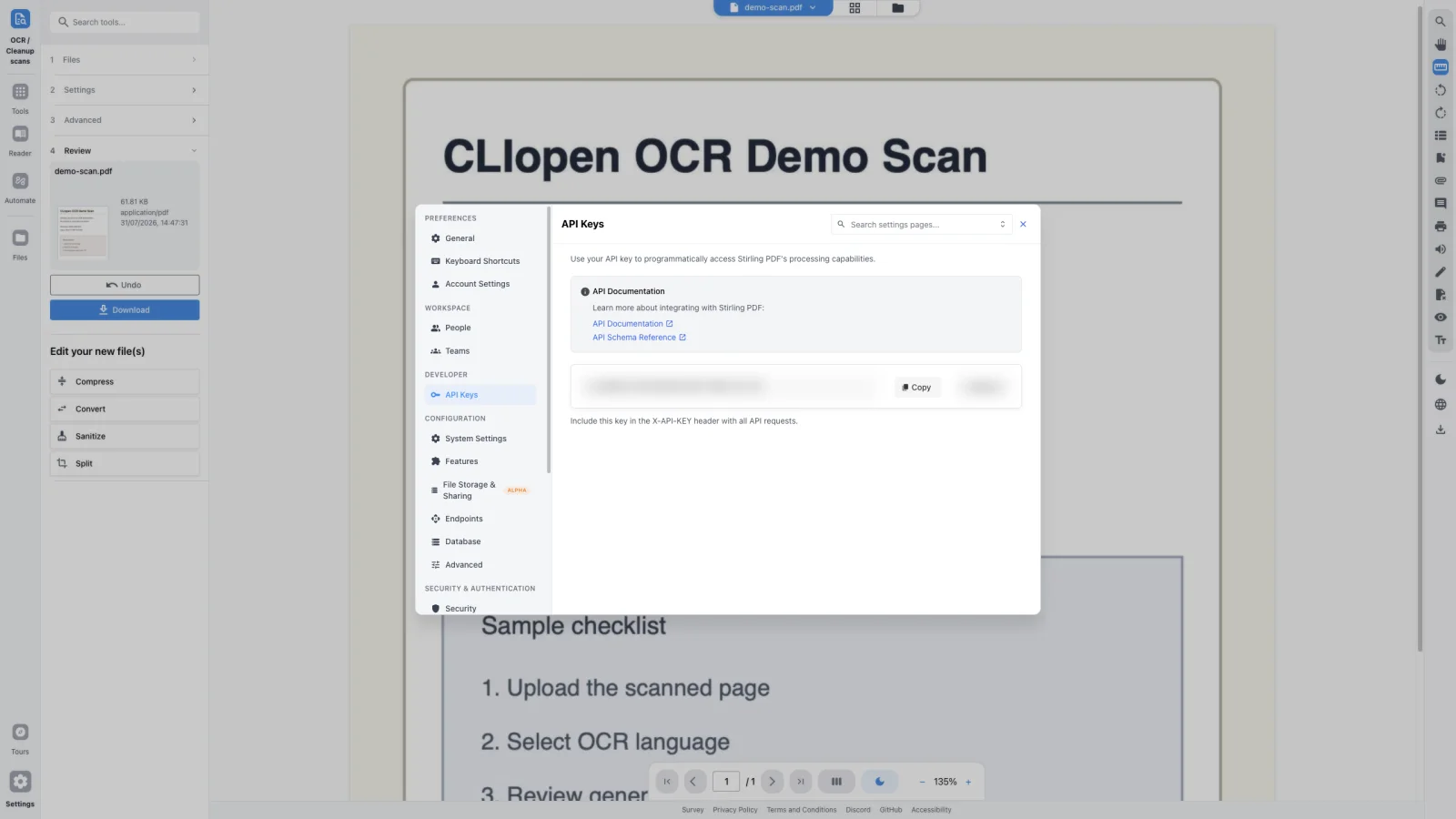Print the document via printer icon
The image size is (1456, 819).
point(1441,227)
